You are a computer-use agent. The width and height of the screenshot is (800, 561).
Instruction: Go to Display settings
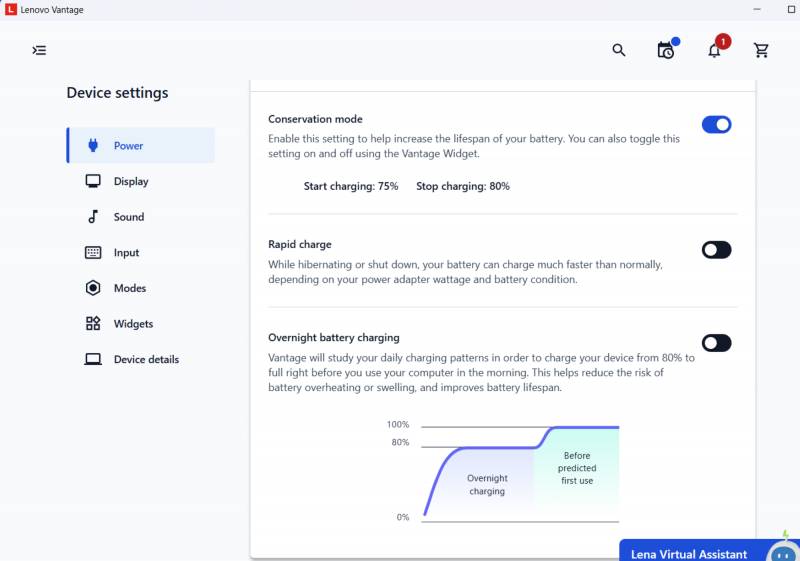point(141,181)
